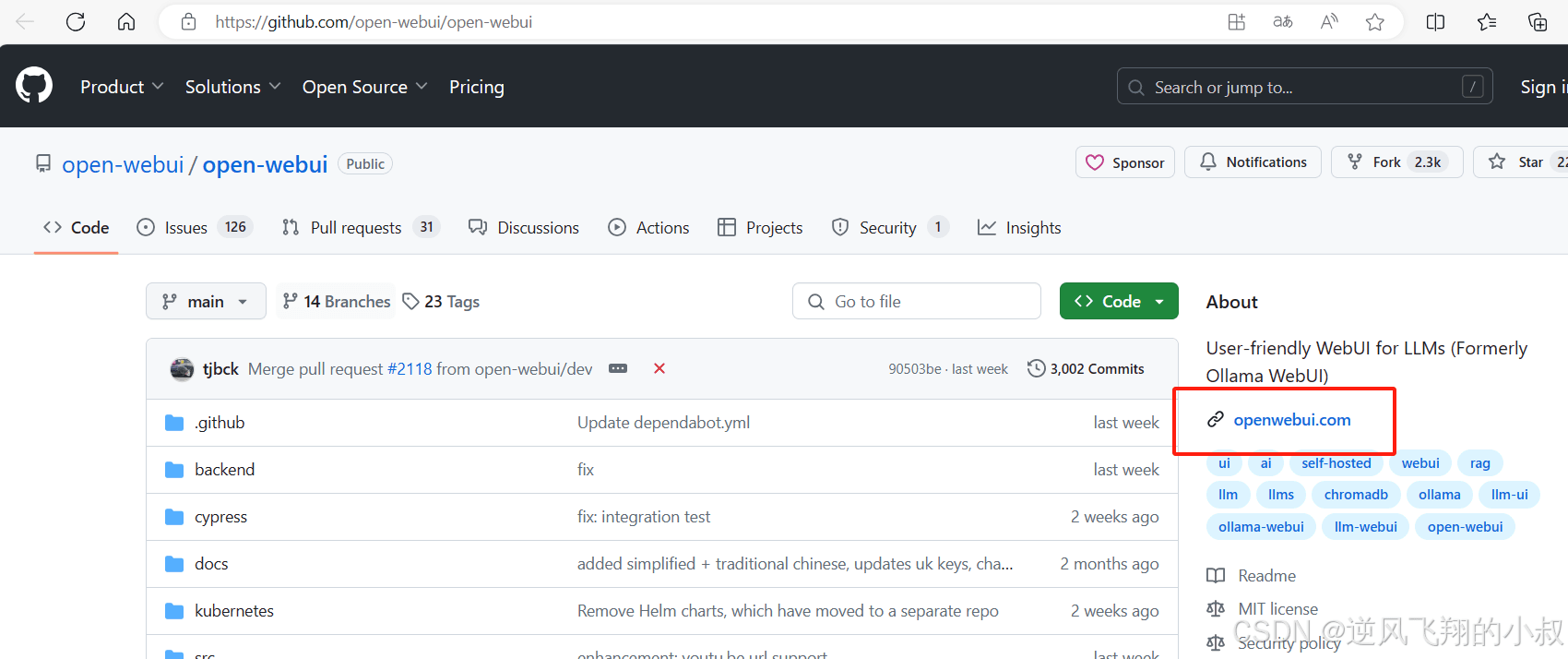Expand the Product menu
Viewport: 1568px width, 659px height.
(x=122, y=87)
